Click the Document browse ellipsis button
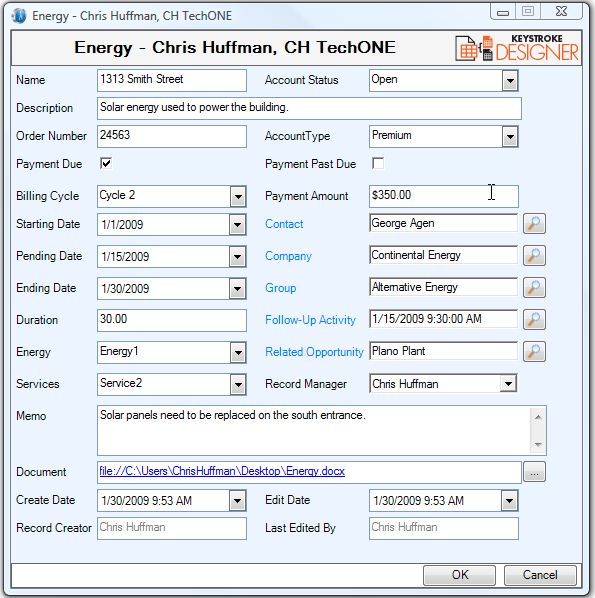This screenshot has height=598, width=595. 534,472
